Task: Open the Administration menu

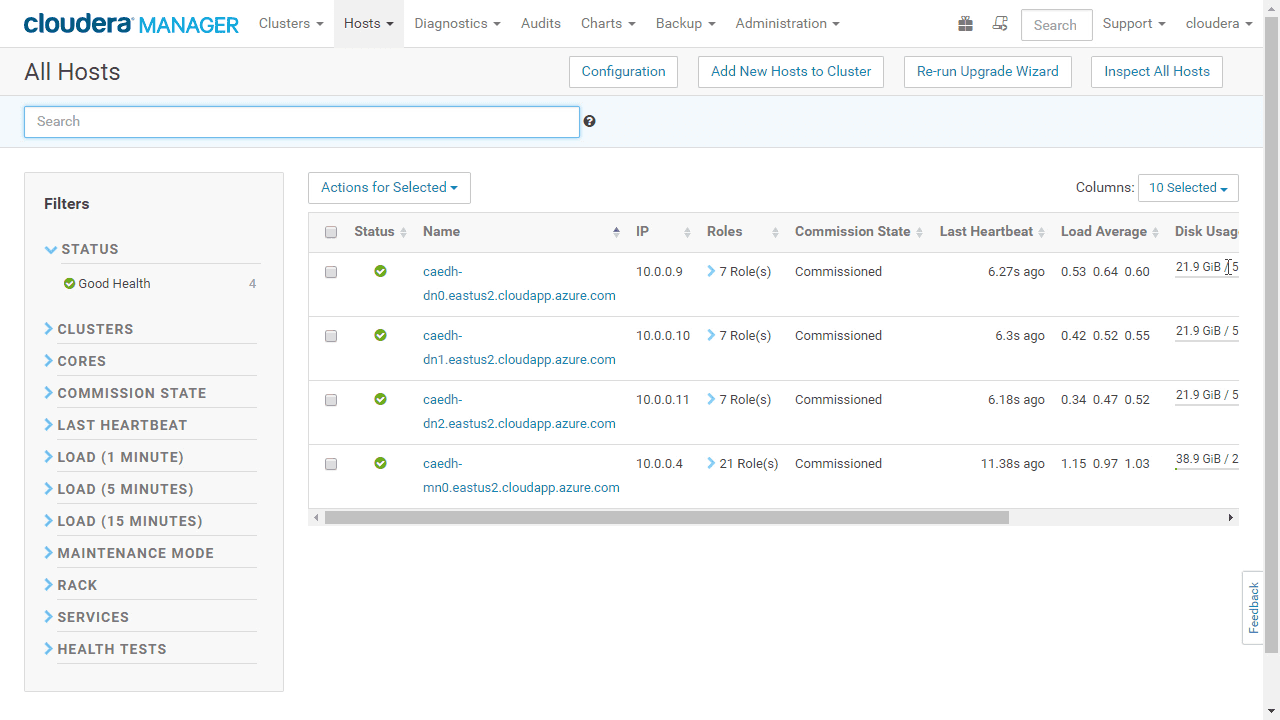Action: pos(788,23)
